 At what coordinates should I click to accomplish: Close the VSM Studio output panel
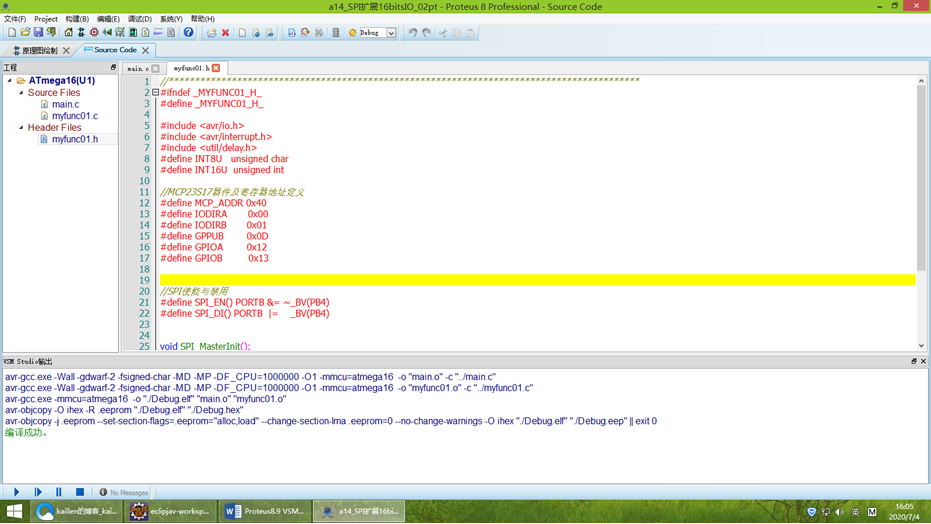click(x=923, y=361)
